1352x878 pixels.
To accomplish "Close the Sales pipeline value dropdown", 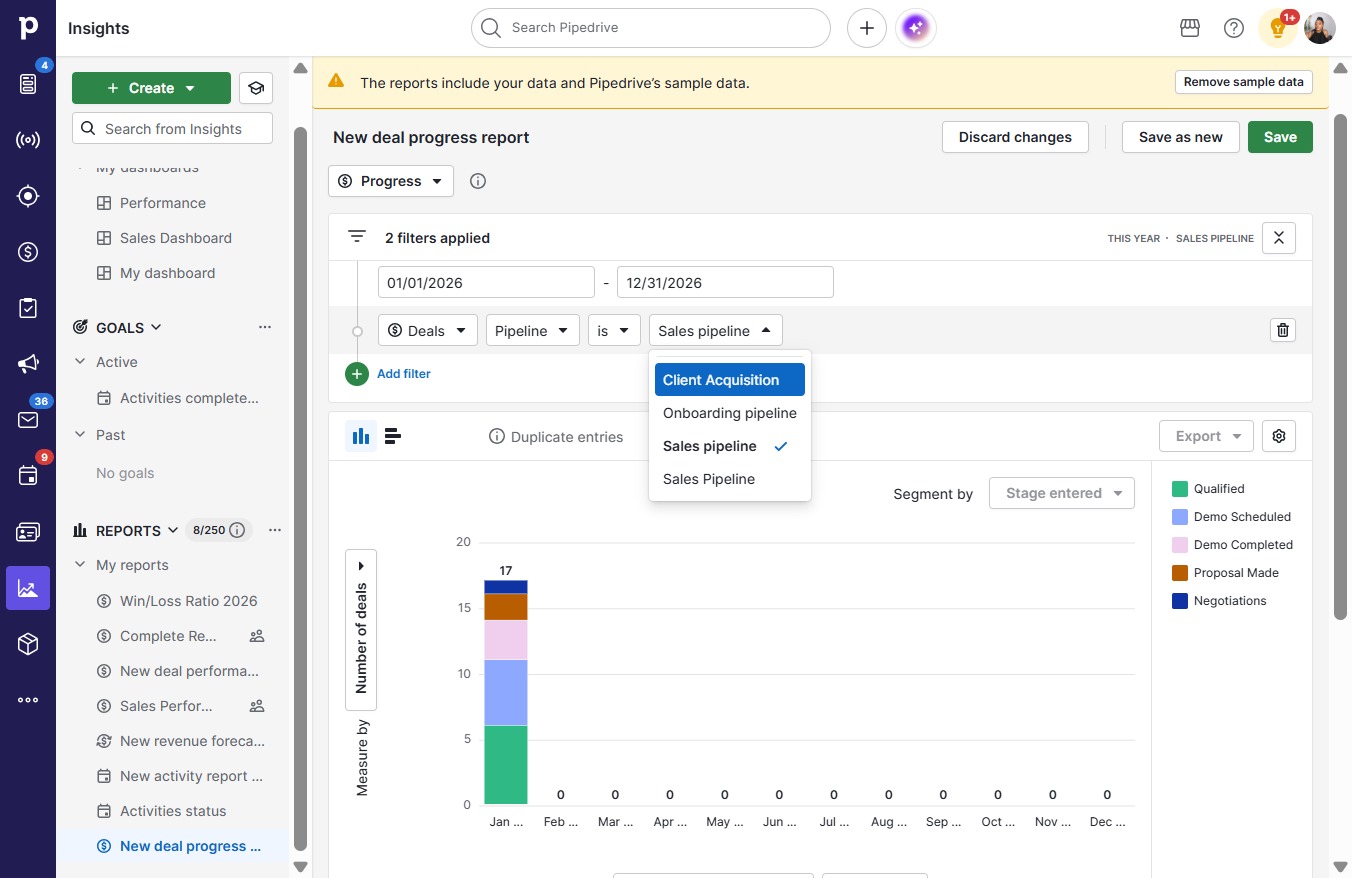I will coord(716,331).
